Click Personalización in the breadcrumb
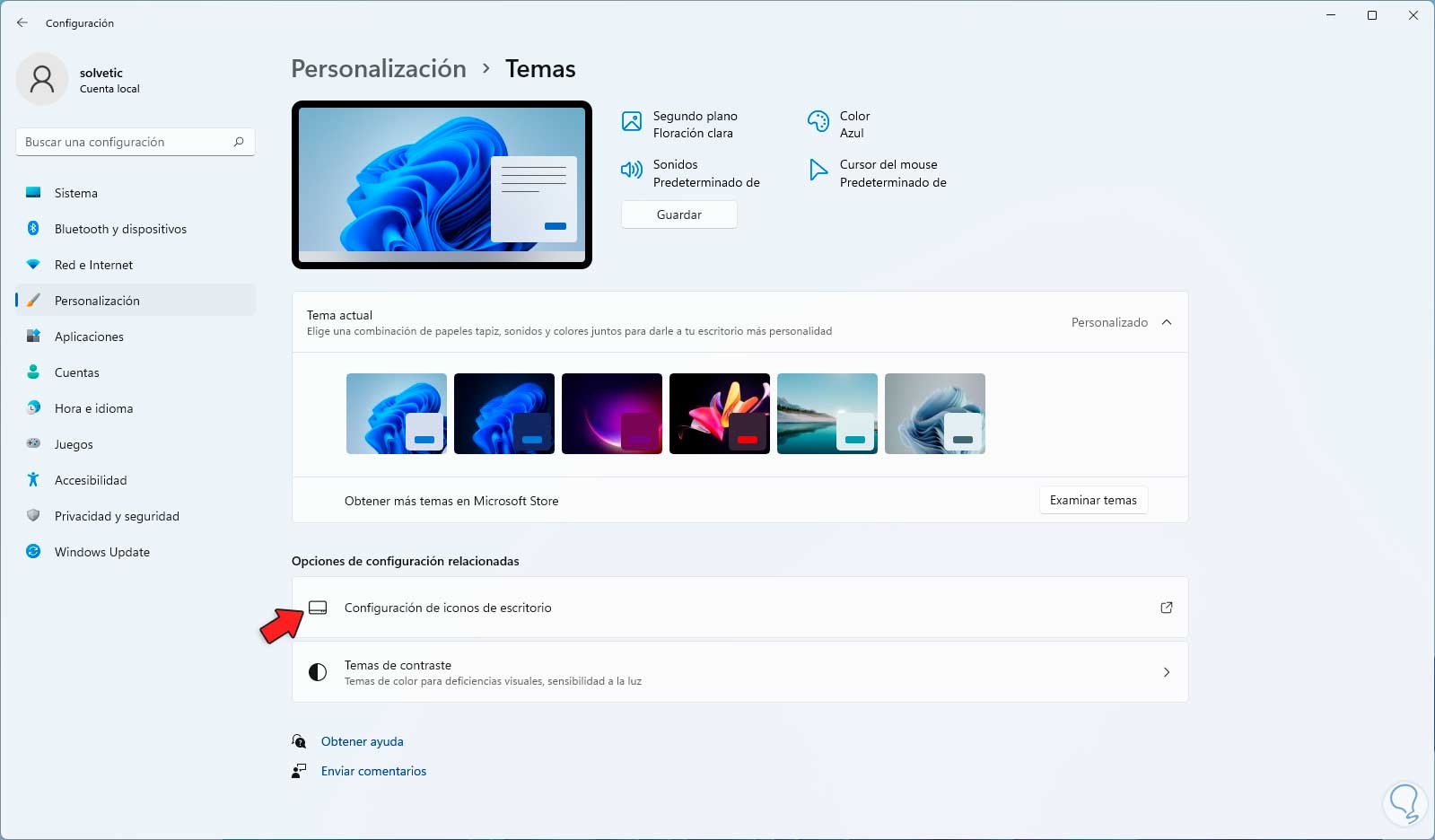This screenshot has width=1435, height=840. point(379,69)
